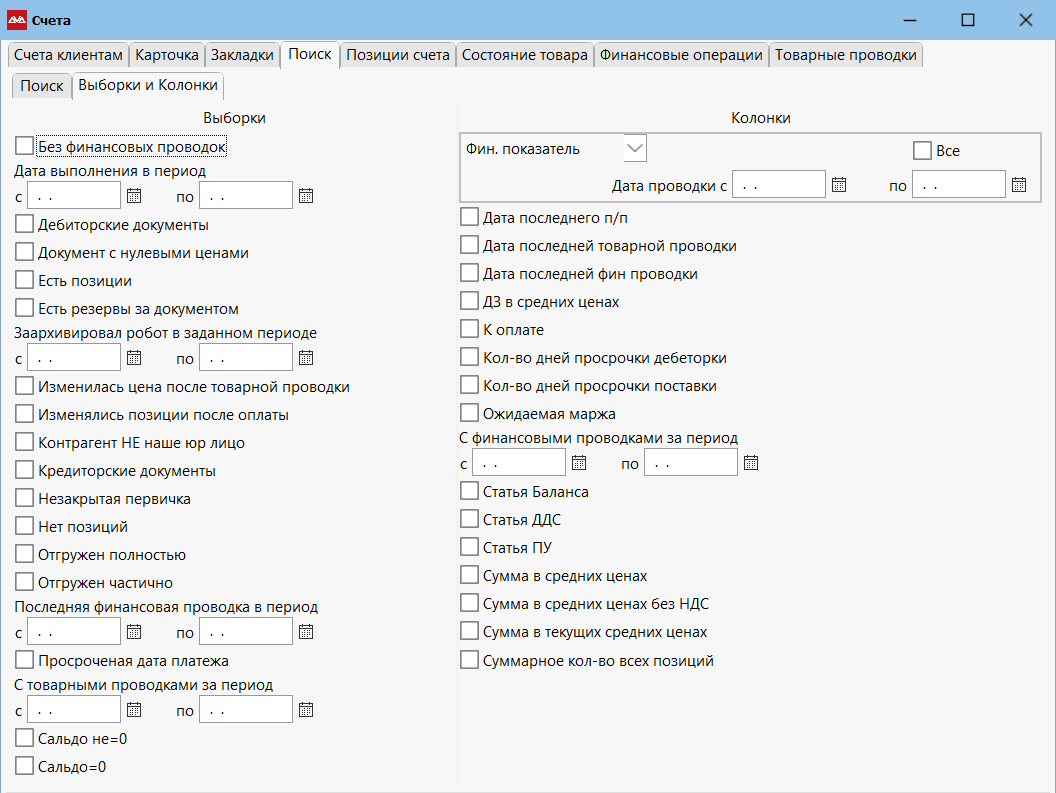Open calendar for 'Заархивировал робот' start date
Screen dimensions: 1056x793
pyautogui.click(x=134, y=358)
